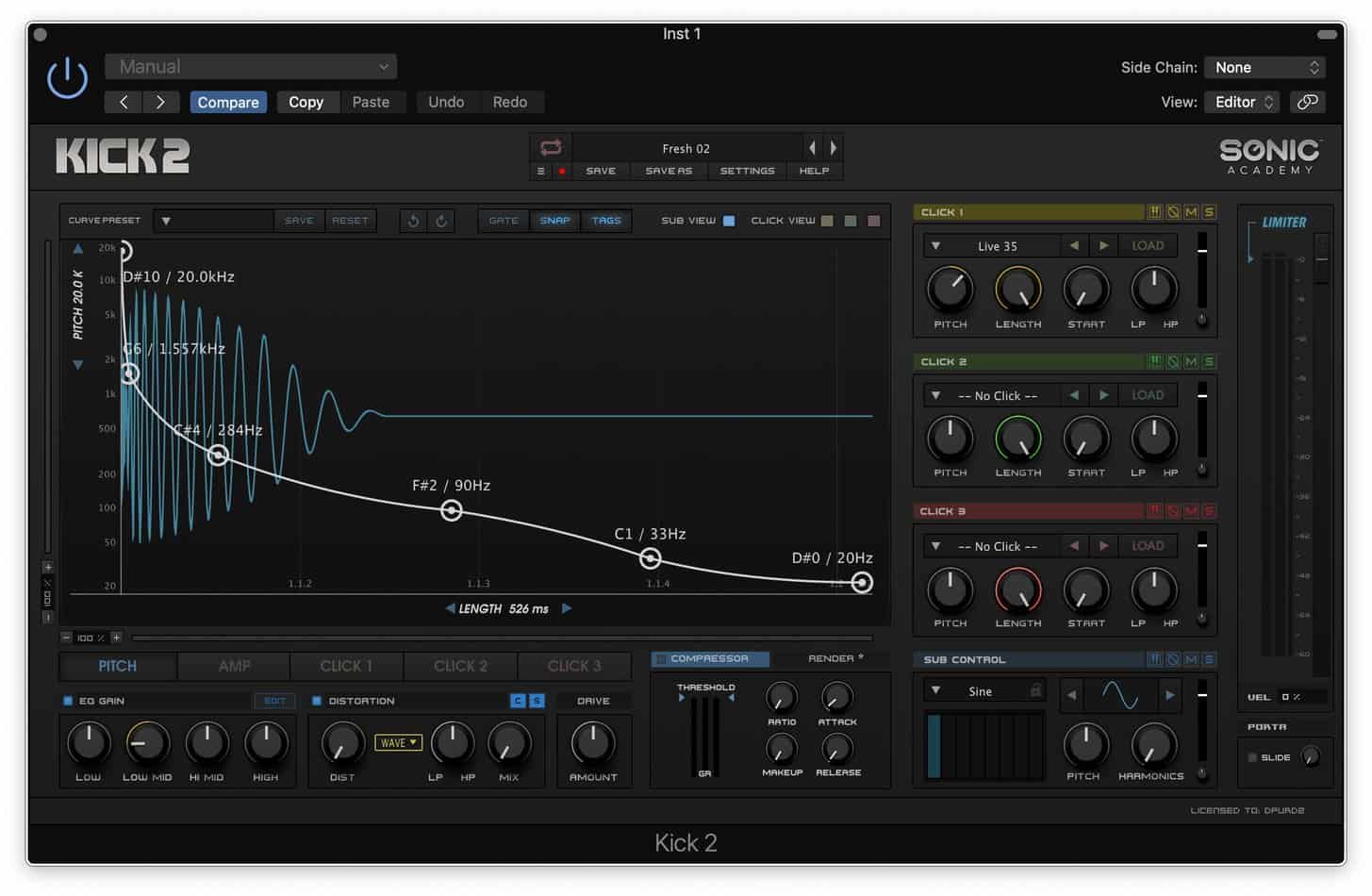Mute Click 1 with M icon
1372x896 pixels.
[1191, 212]
